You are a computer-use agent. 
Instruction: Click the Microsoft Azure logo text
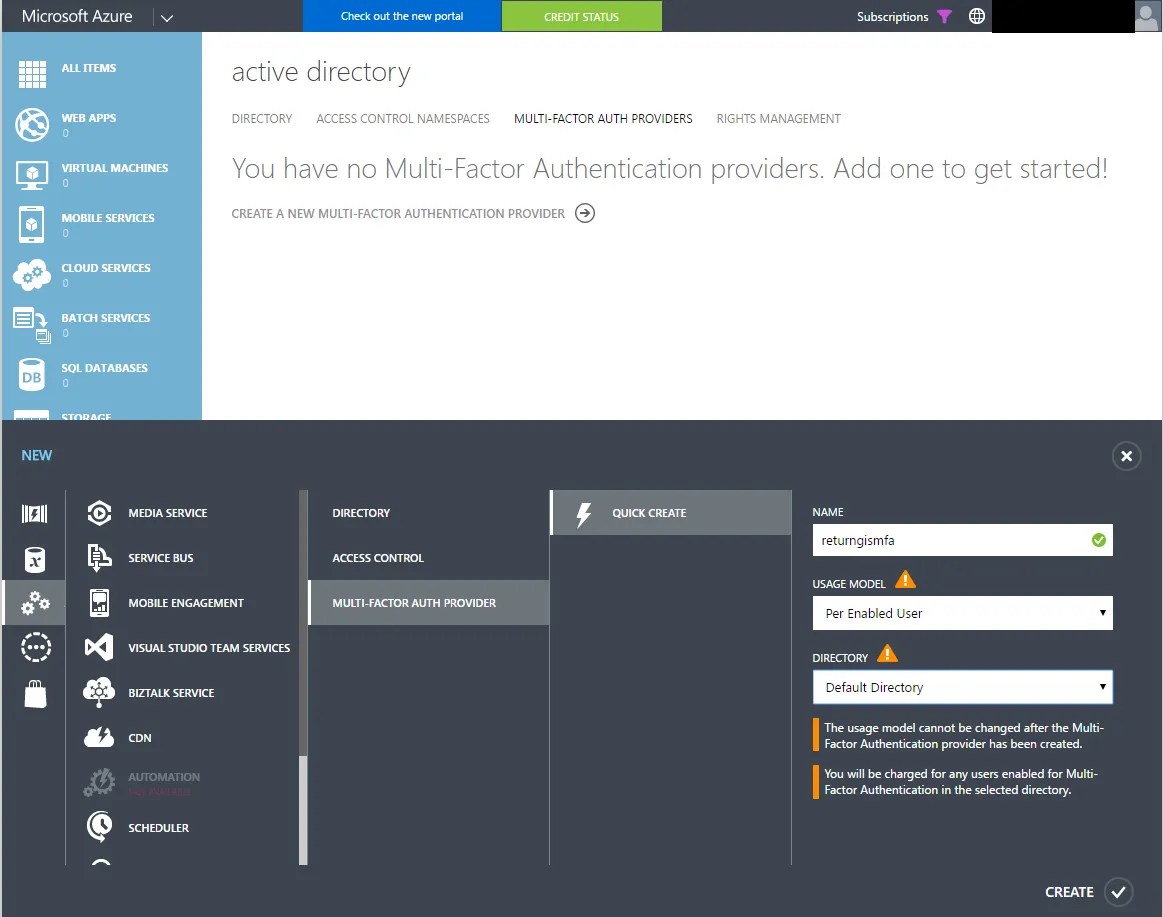pos(77,16)
